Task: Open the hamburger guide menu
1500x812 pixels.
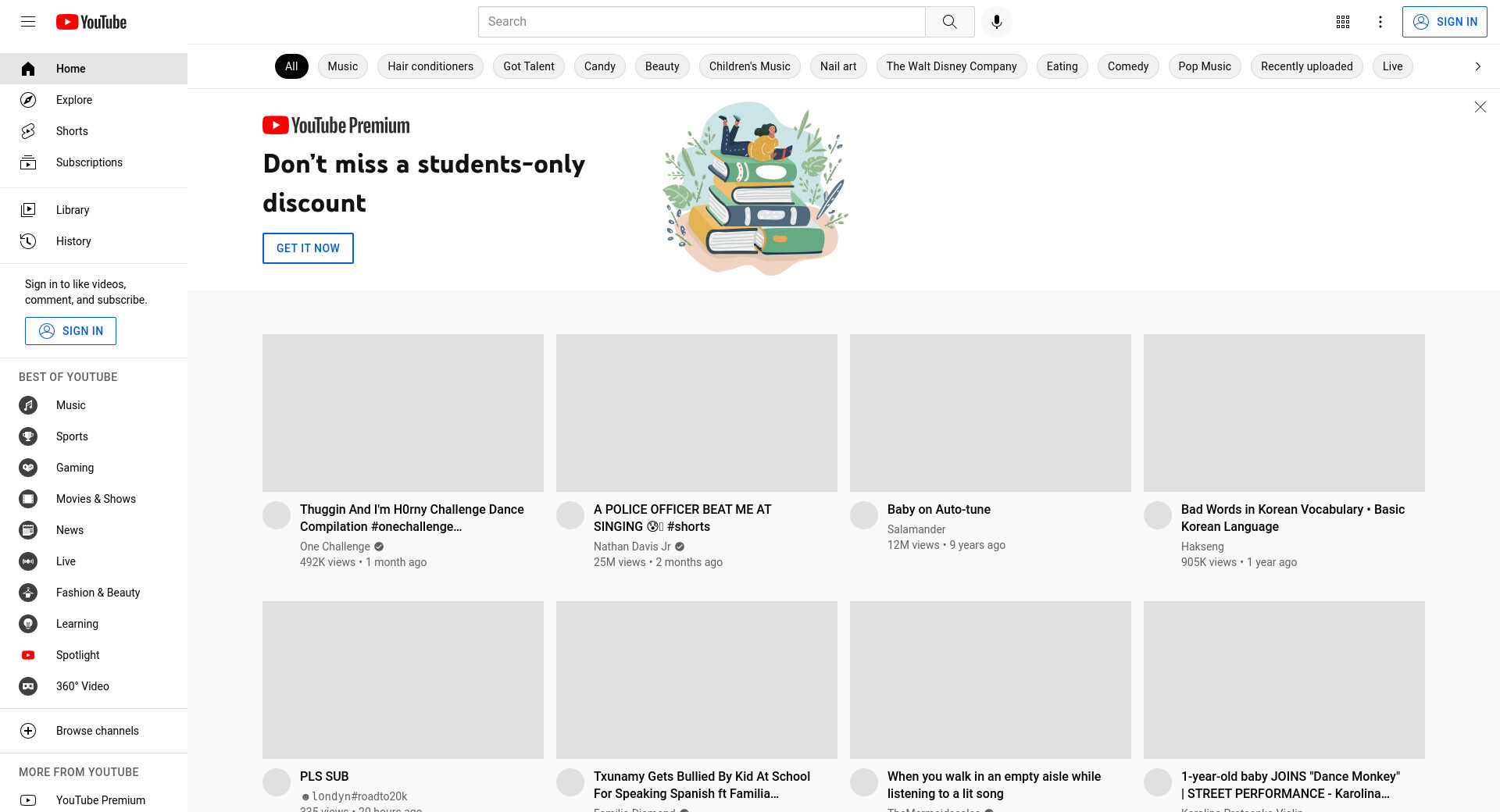Action: (x=28, y=22)
